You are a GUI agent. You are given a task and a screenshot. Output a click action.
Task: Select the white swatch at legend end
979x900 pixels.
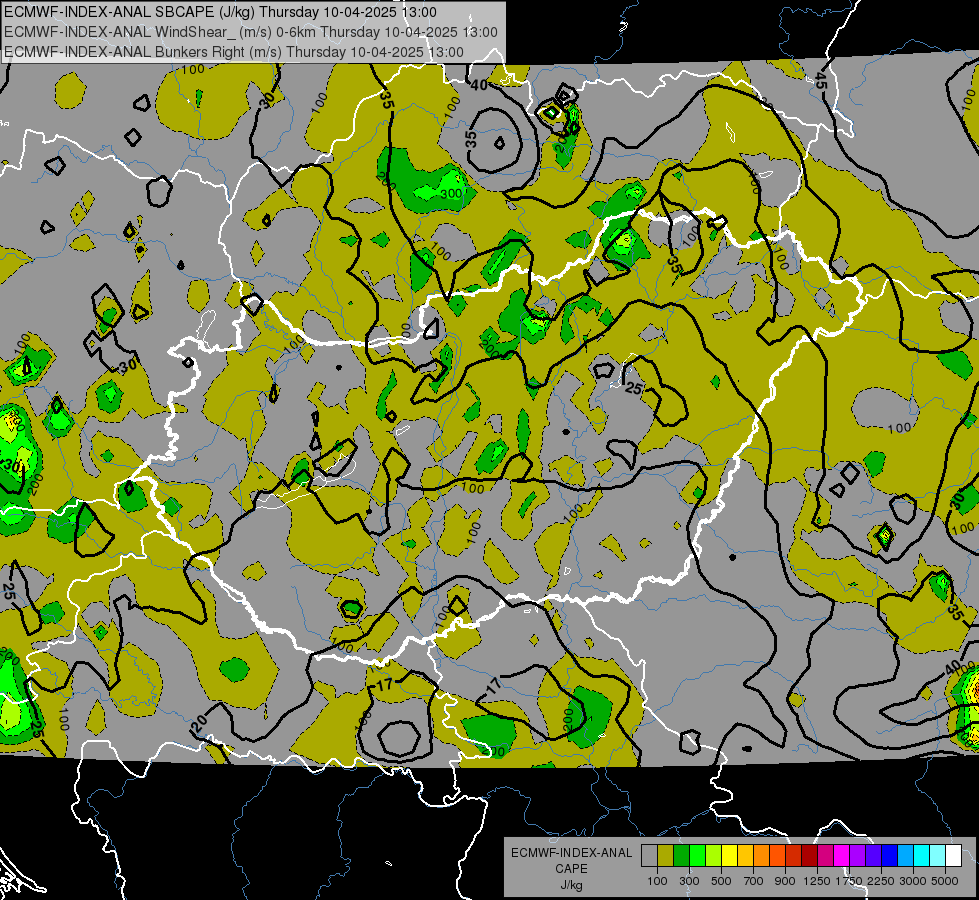(x=954, y=856)
